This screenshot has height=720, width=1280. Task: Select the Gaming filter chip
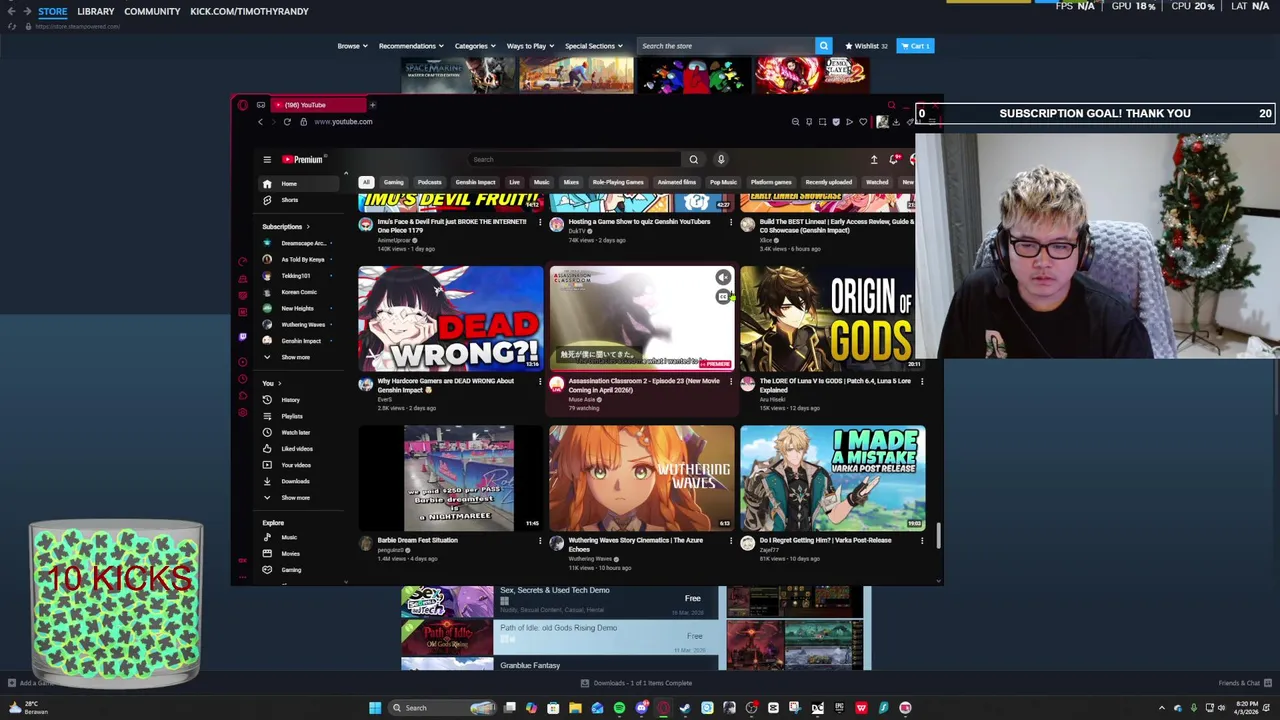pyautogui.click(x=393, y=182)
